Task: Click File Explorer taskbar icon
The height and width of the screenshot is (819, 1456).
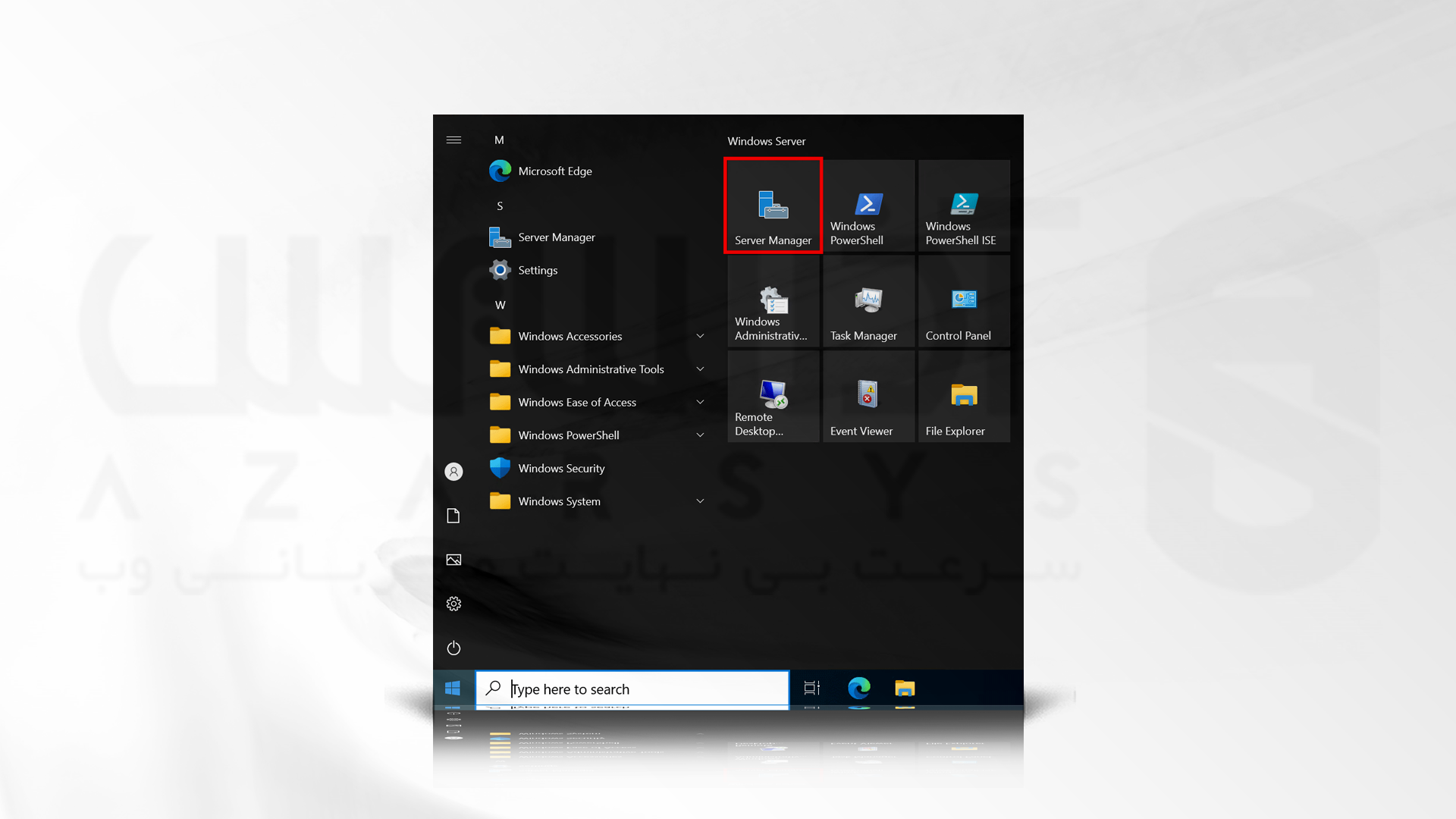Action: (904, 689)
